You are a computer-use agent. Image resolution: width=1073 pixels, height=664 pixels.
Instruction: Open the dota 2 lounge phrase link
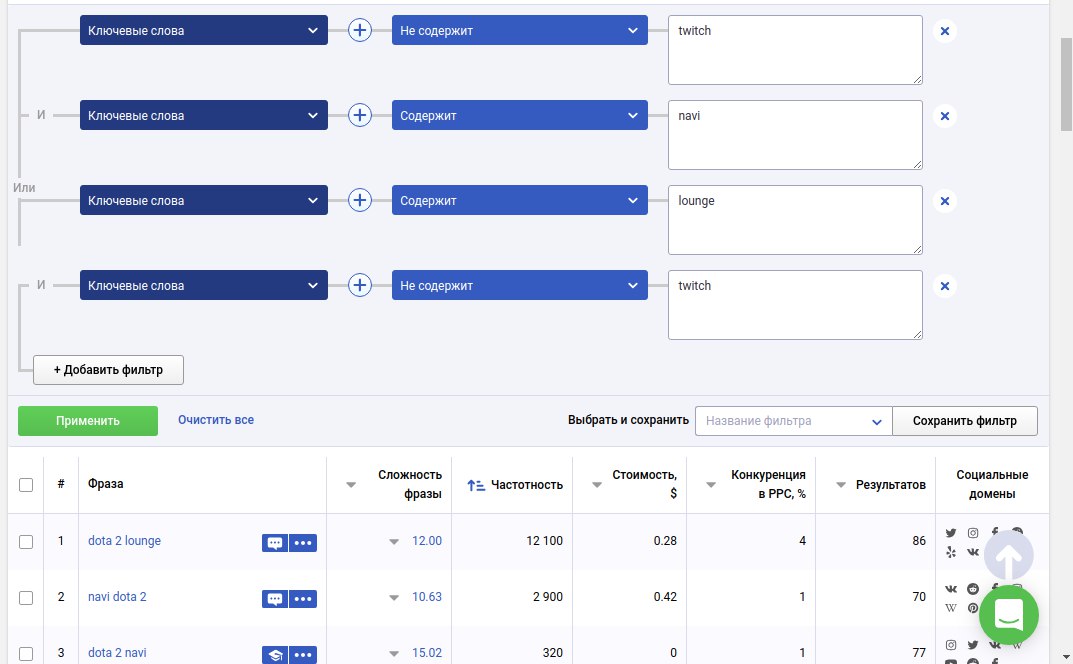click(x=125, y=541)
